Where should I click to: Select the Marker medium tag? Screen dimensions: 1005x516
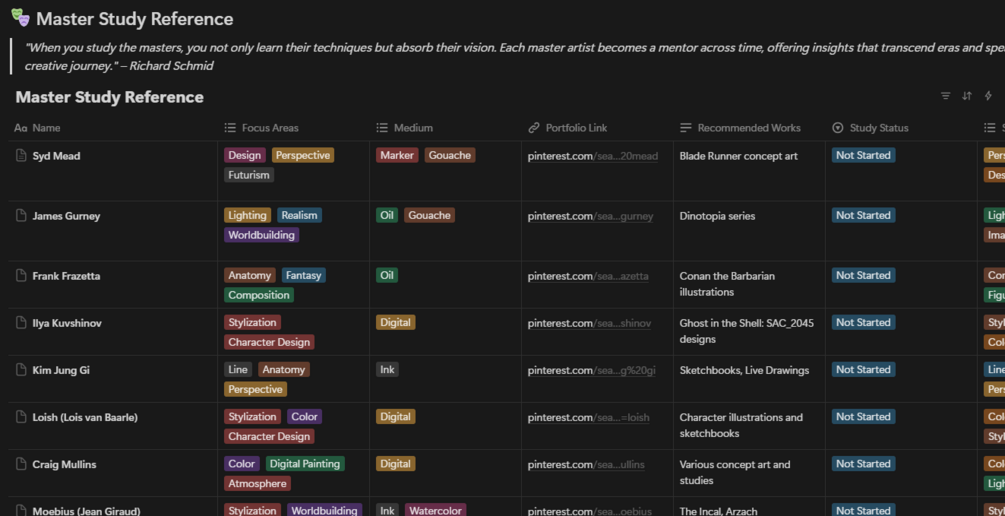397,155
